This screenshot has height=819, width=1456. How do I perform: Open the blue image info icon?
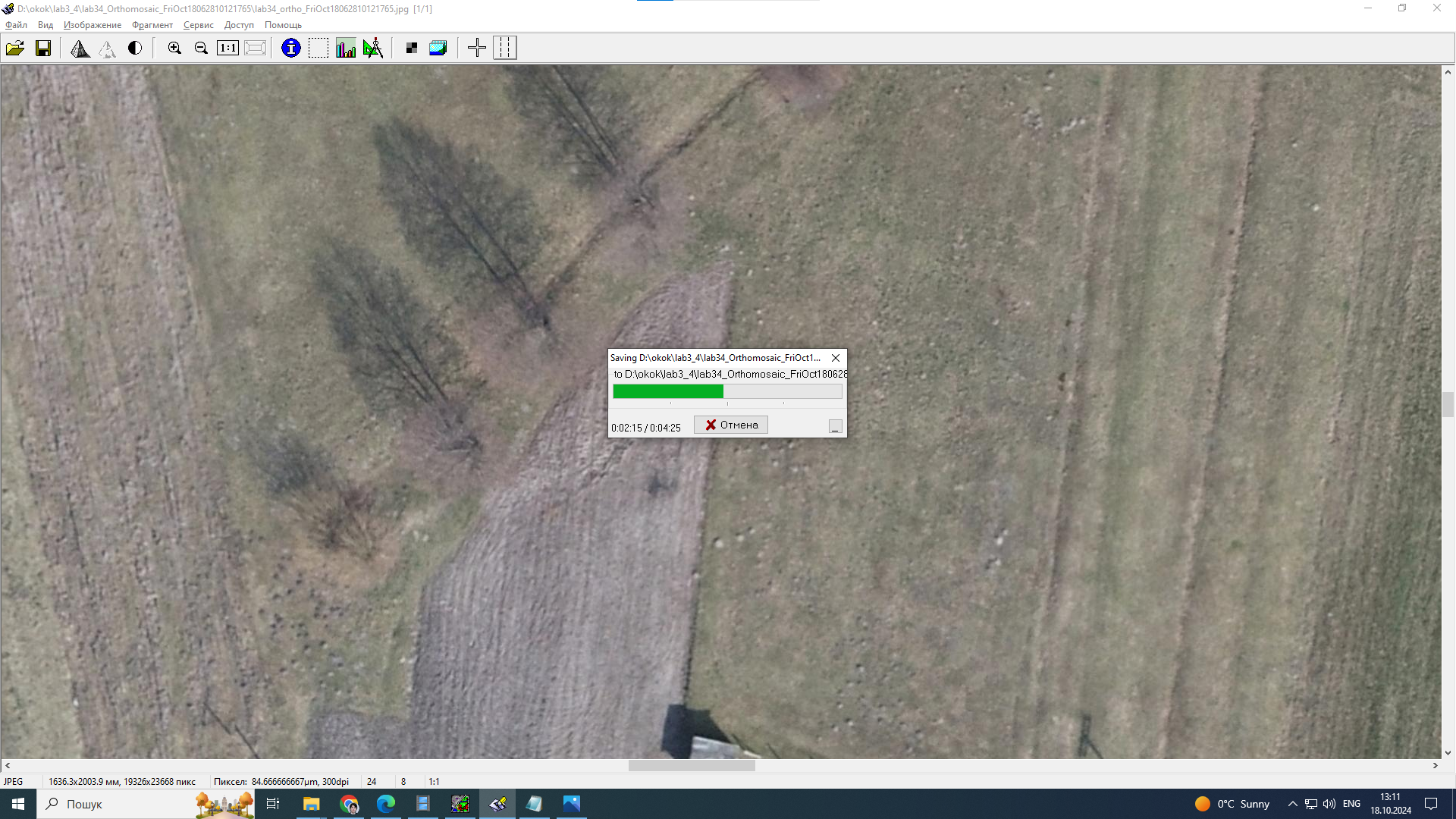tap(290, 49)
